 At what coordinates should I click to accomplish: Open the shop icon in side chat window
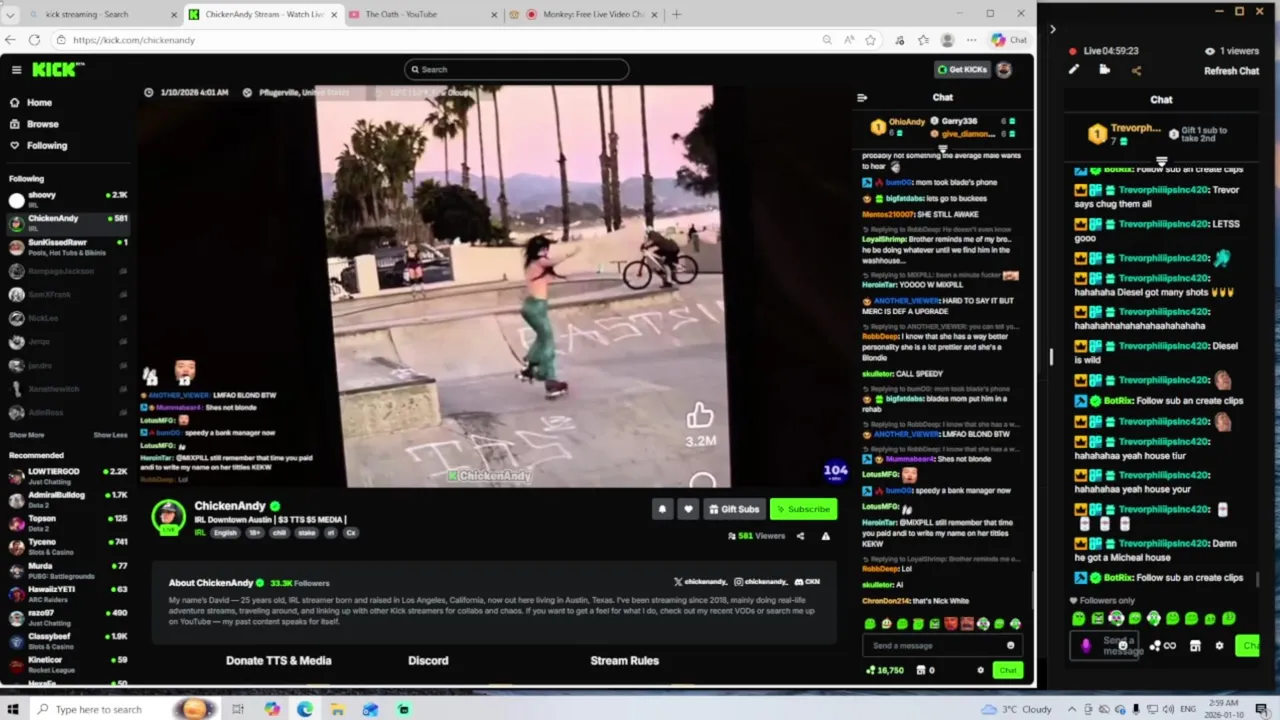tap(1195, 646)
